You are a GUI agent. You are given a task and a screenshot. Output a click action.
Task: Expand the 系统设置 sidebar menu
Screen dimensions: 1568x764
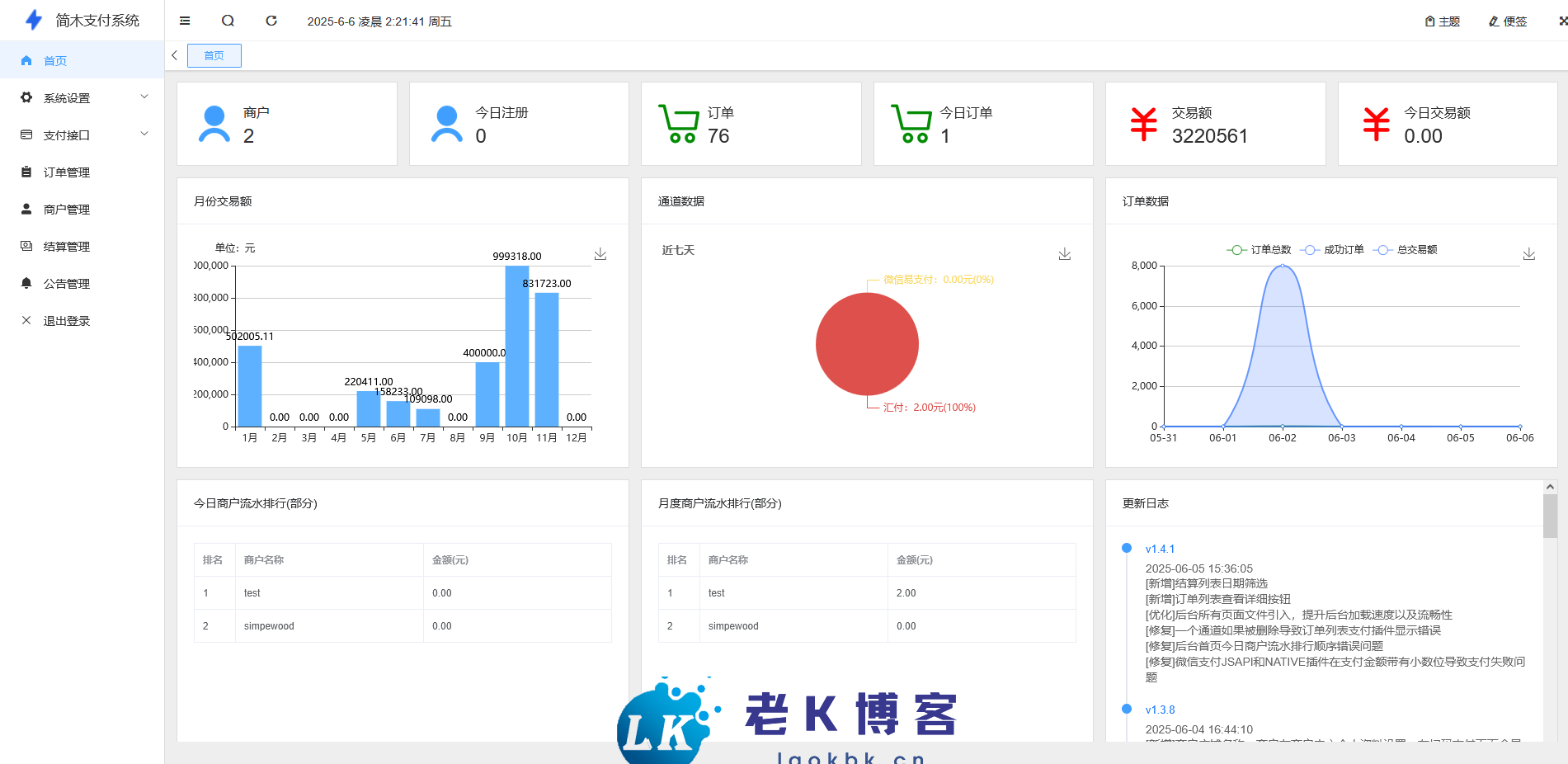coord(82,98)
